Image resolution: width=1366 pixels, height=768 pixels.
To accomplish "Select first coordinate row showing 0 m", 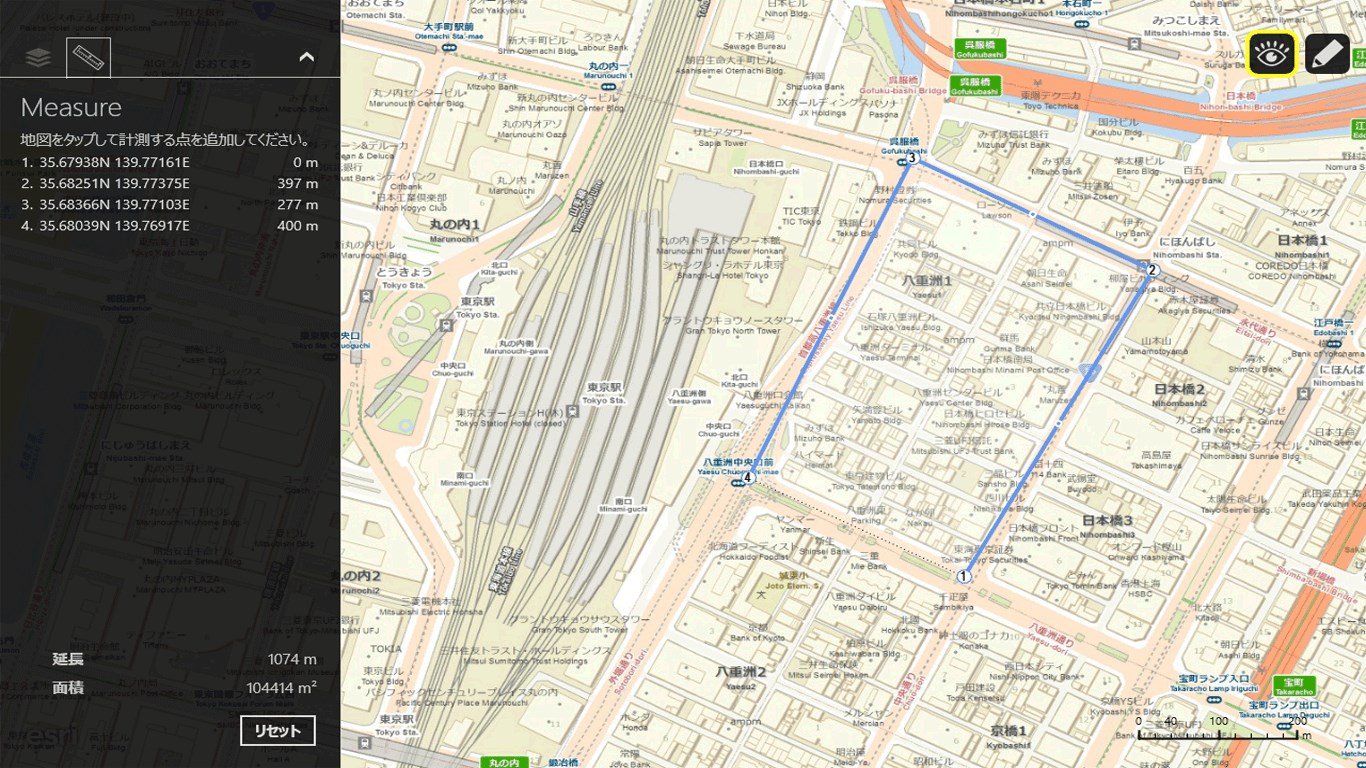I will pos(170,162).
